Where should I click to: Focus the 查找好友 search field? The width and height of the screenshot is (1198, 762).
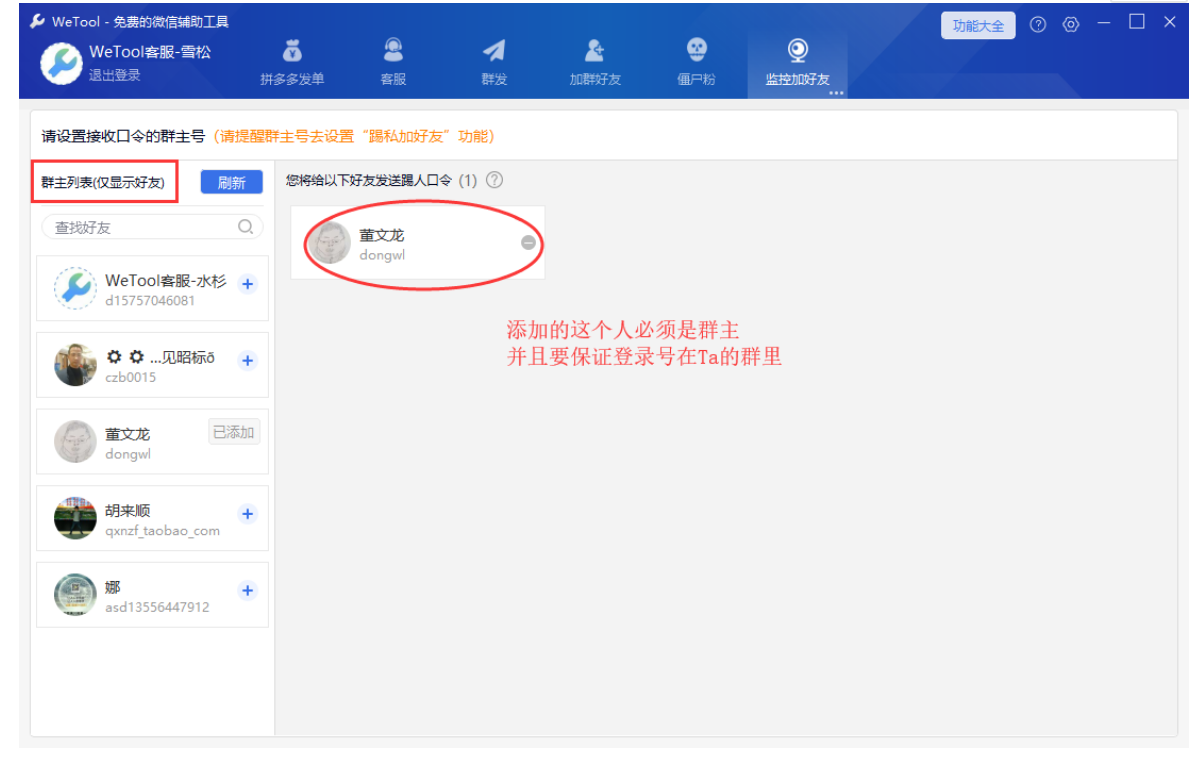pyautogui.click(x=152, y=227)
